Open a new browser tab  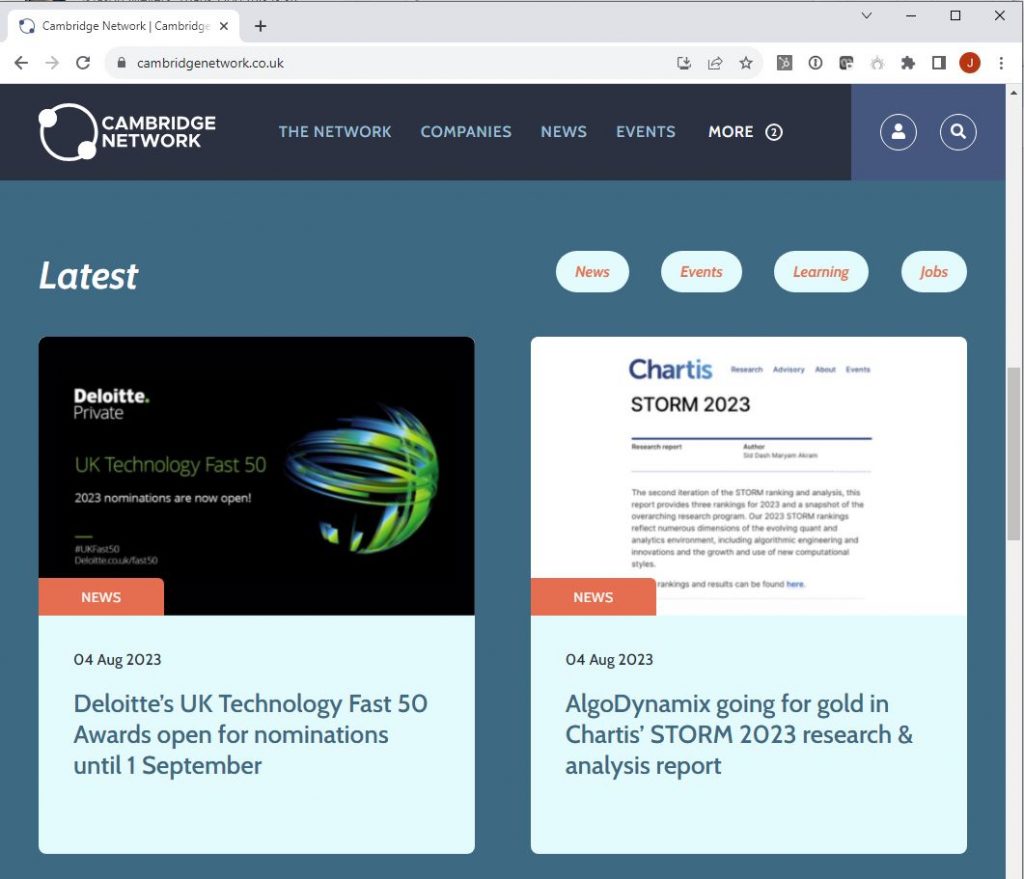pyautogui.click(x=261, y=26)
